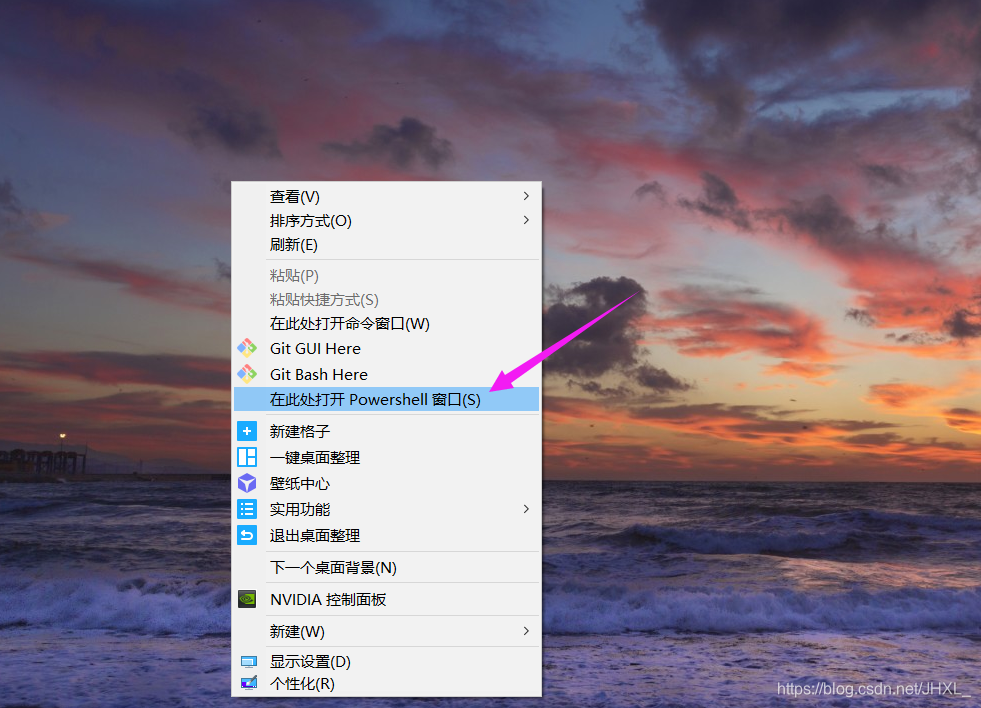Click the personalization icon beside 个性化(R)

pos(248,683)
